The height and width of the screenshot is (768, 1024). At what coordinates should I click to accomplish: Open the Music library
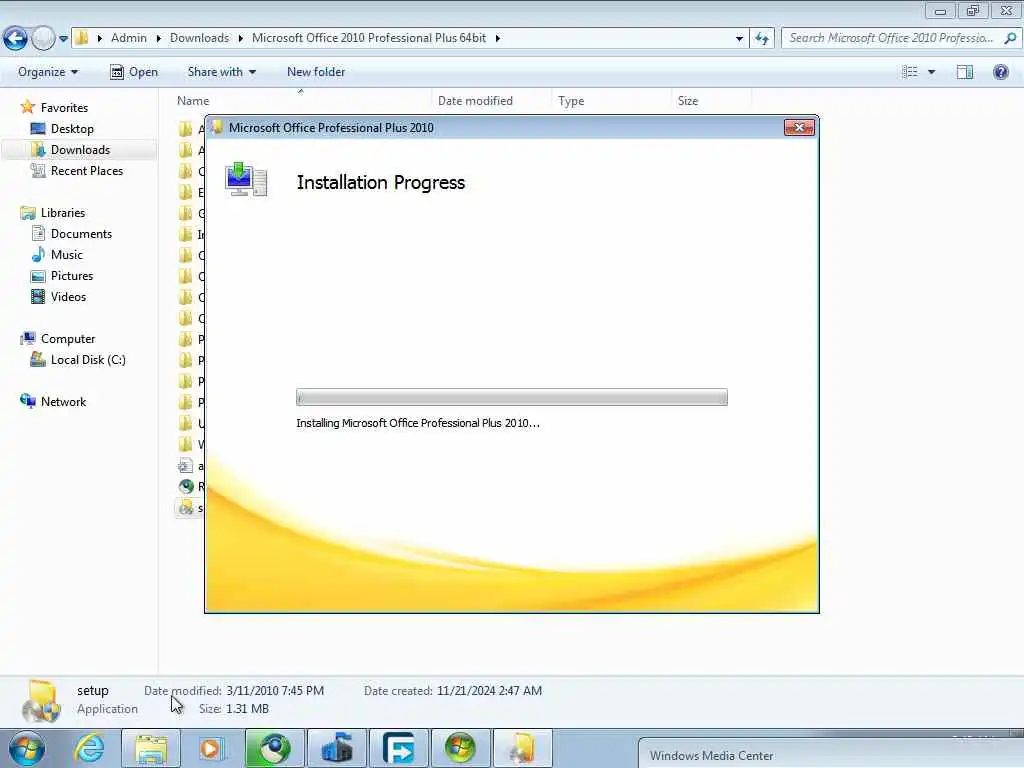click(x=67, y=255)
